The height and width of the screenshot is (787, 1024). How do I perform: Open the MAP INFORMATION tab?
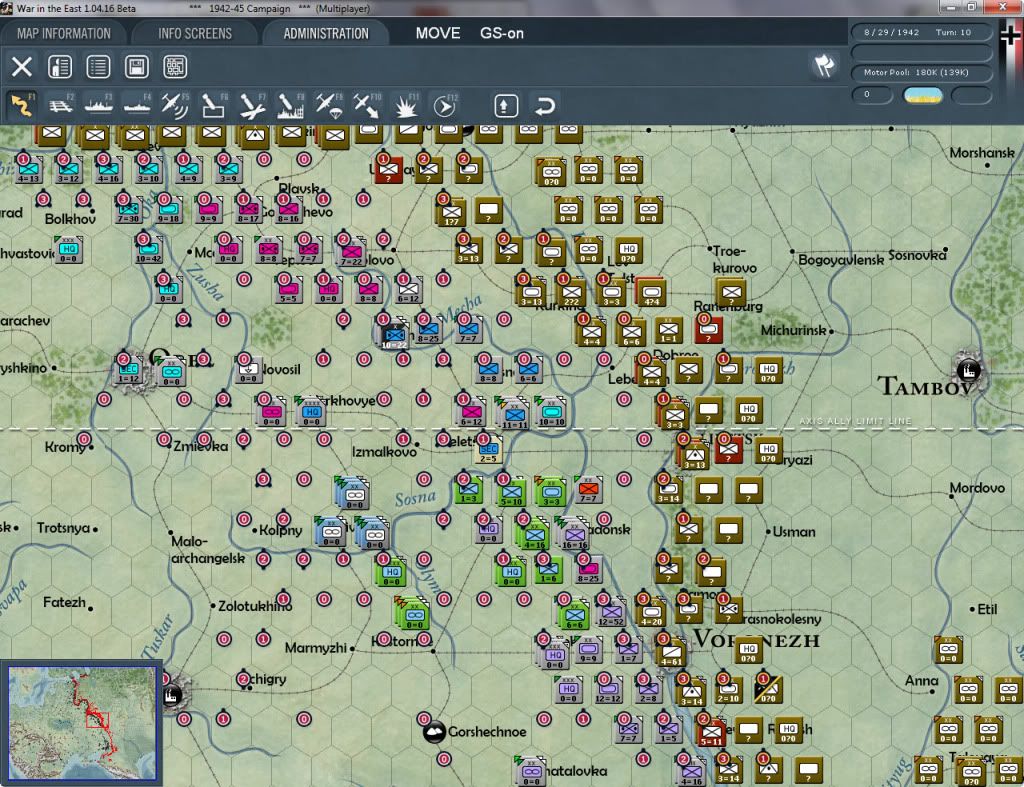[x=64, y=33]
